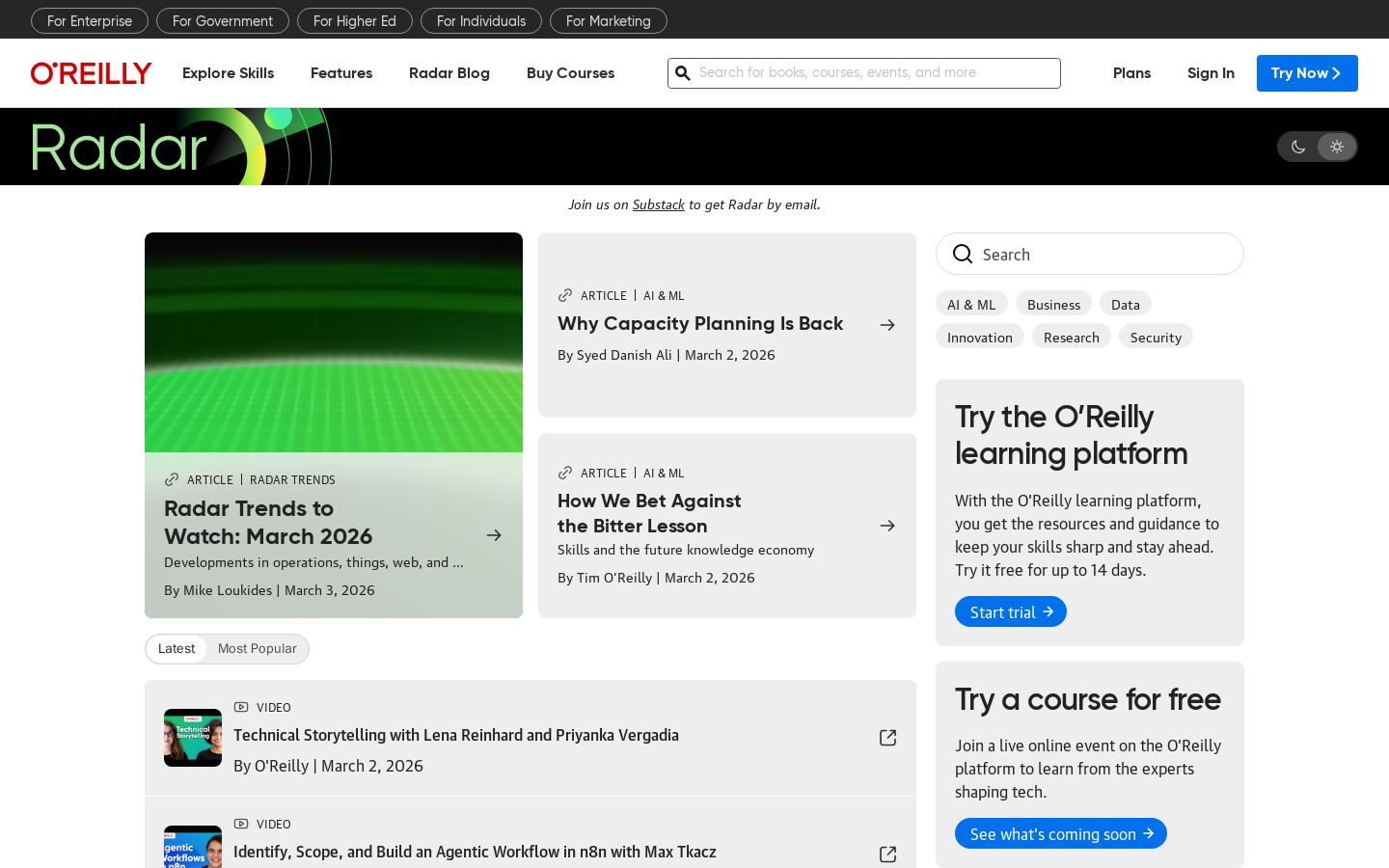
Task: Click magnifier icon in Radar sidebar search
Action: point(963,254)
